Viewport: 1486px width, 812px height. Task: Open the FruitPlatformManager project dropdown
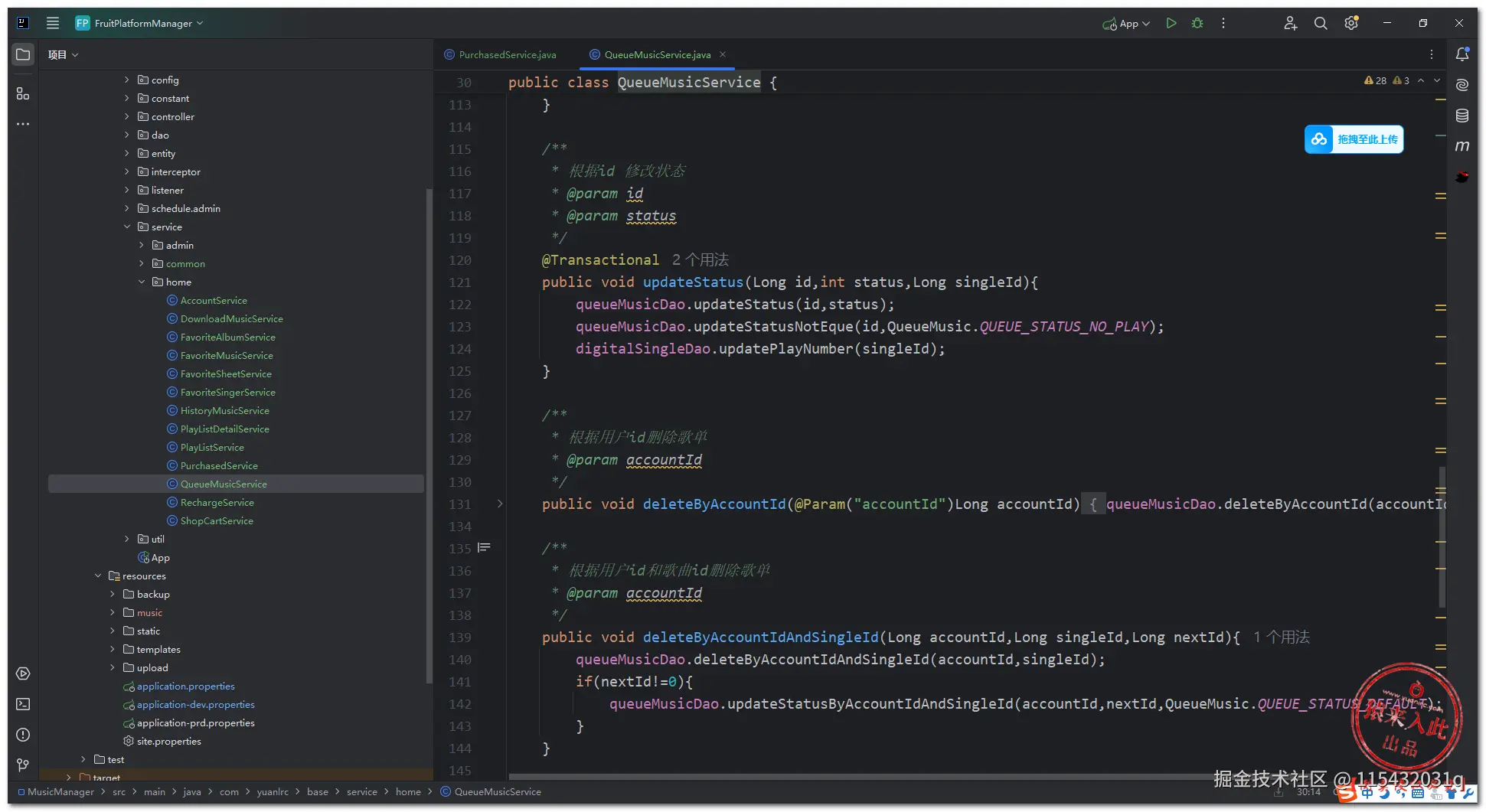point(140,23)
